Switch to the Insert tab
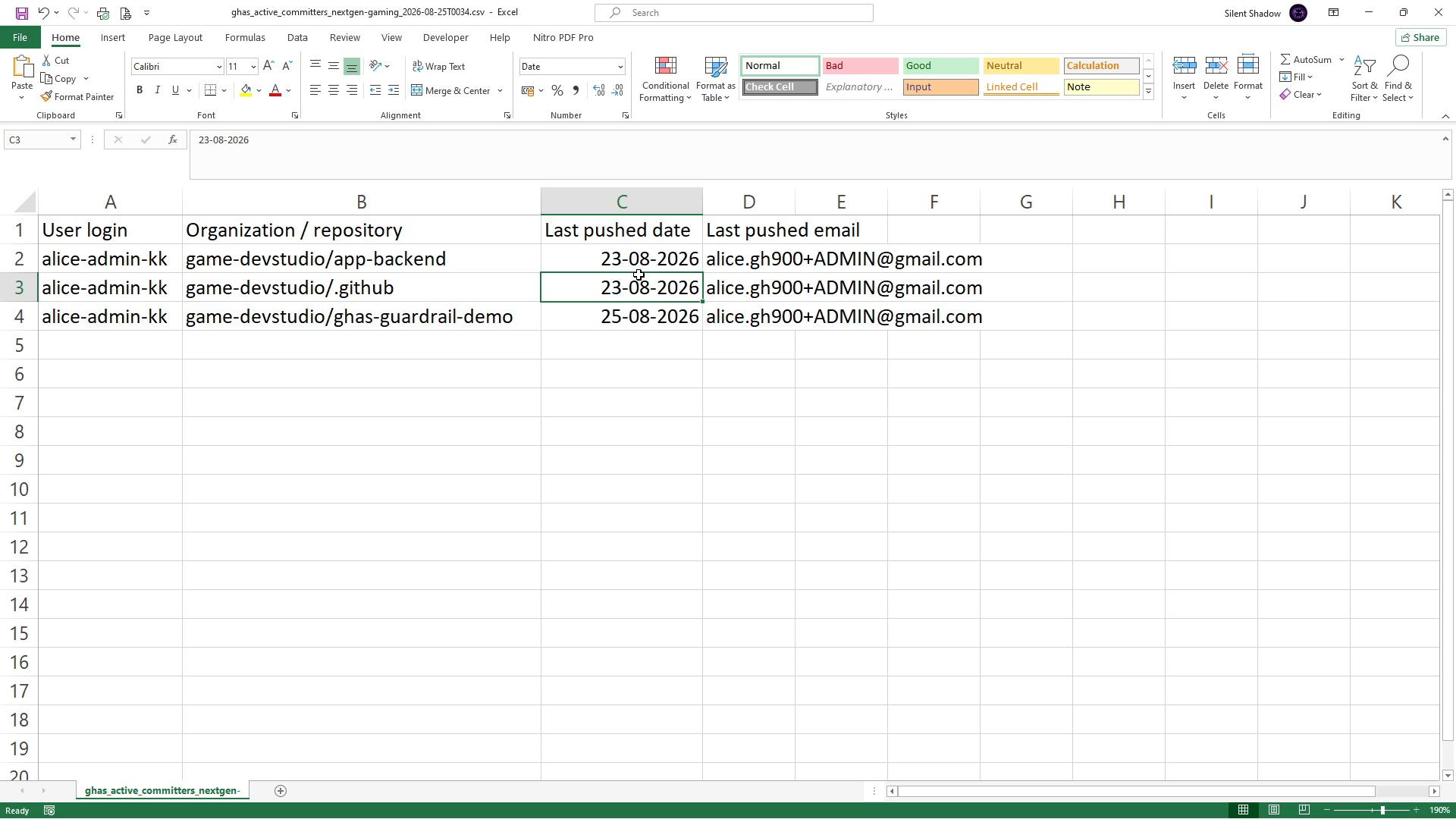 113,37
